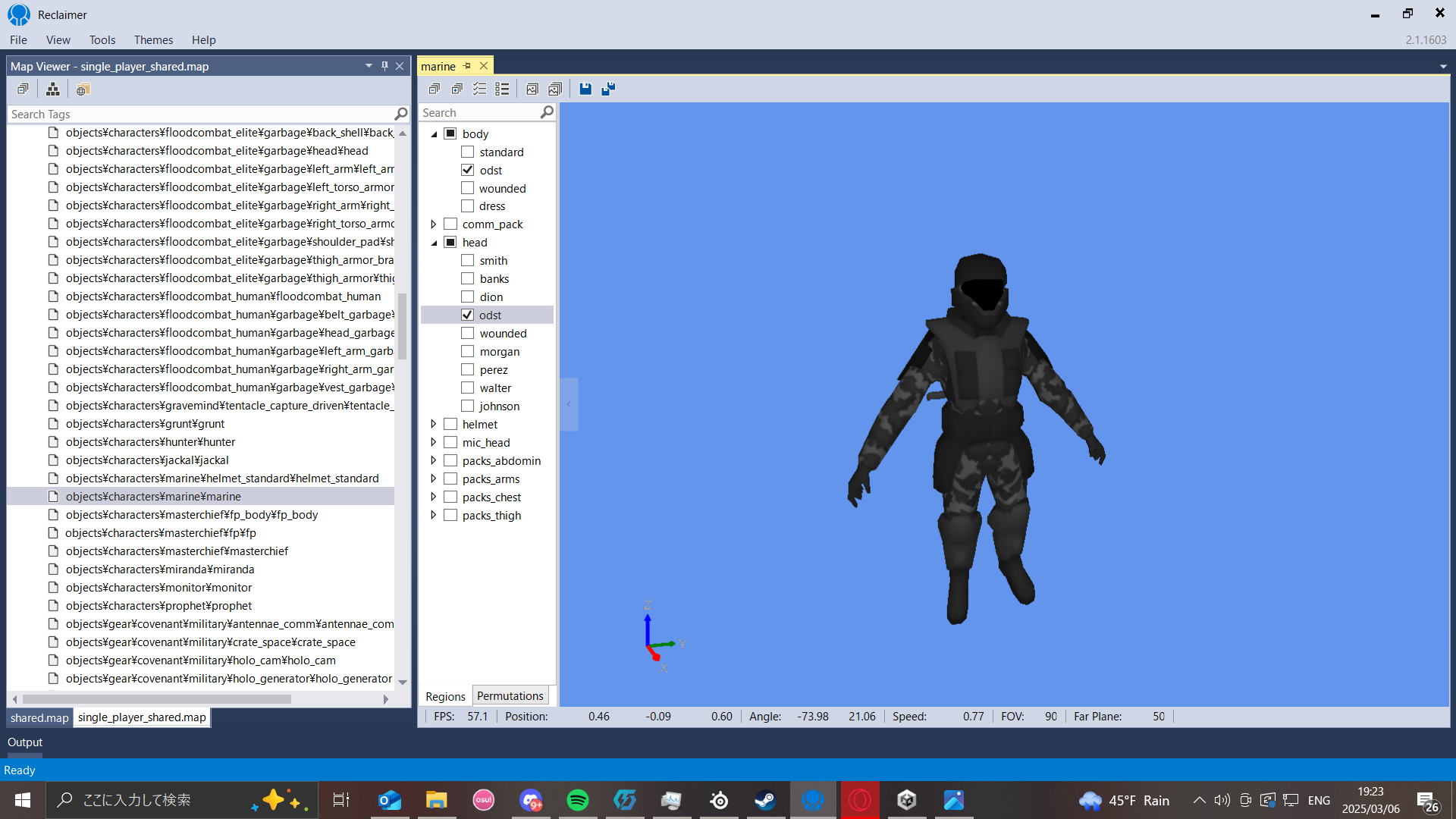1456x819 pixels.
Task: Expand the comm_pack region node
Action: tap(434, 224)
